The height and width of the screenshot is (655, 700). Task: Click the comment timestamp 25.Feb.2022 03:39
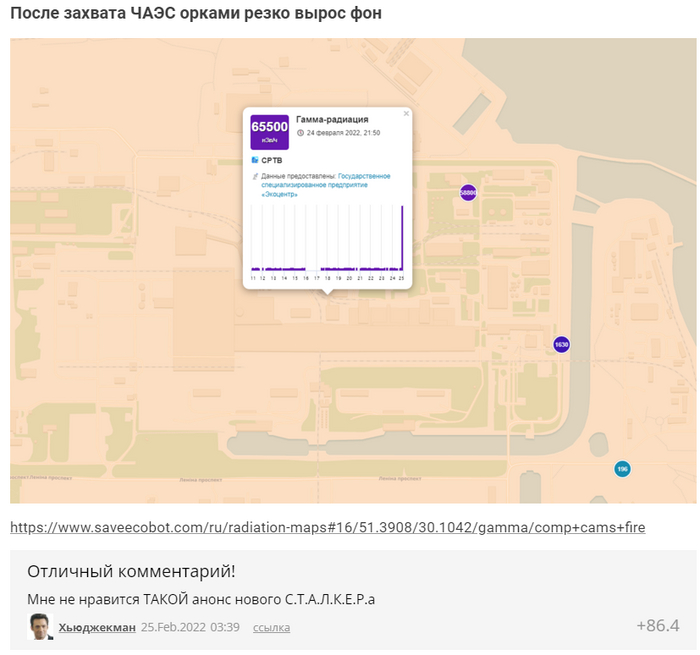190,627
